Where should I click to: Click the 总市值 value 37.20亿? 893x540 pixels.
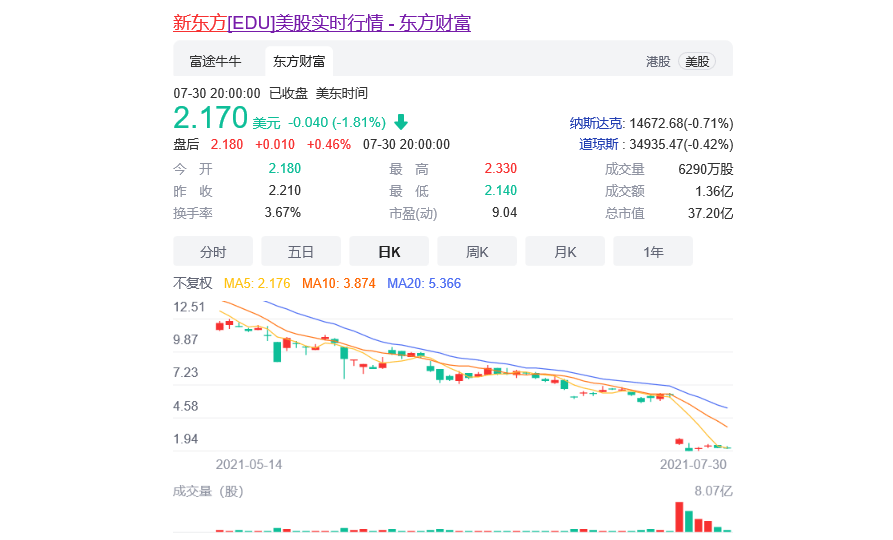(710, 213)
